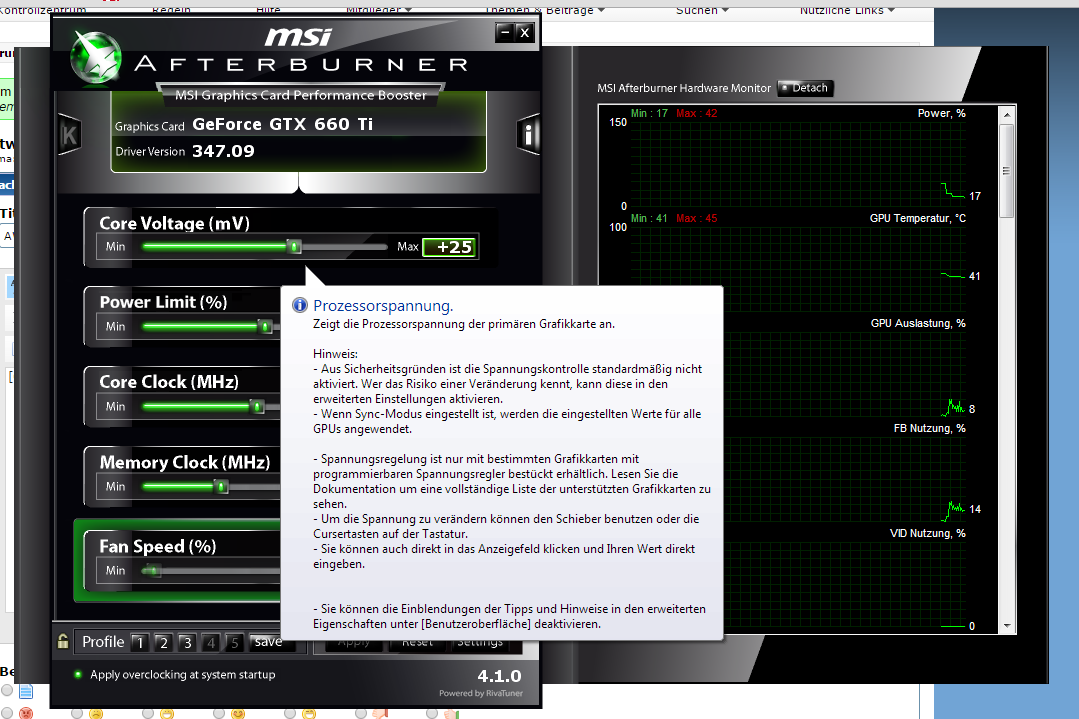
Task: Open the Themen & Beiträge dropdown
Action: pyautogui.click(x=545, y=9)
